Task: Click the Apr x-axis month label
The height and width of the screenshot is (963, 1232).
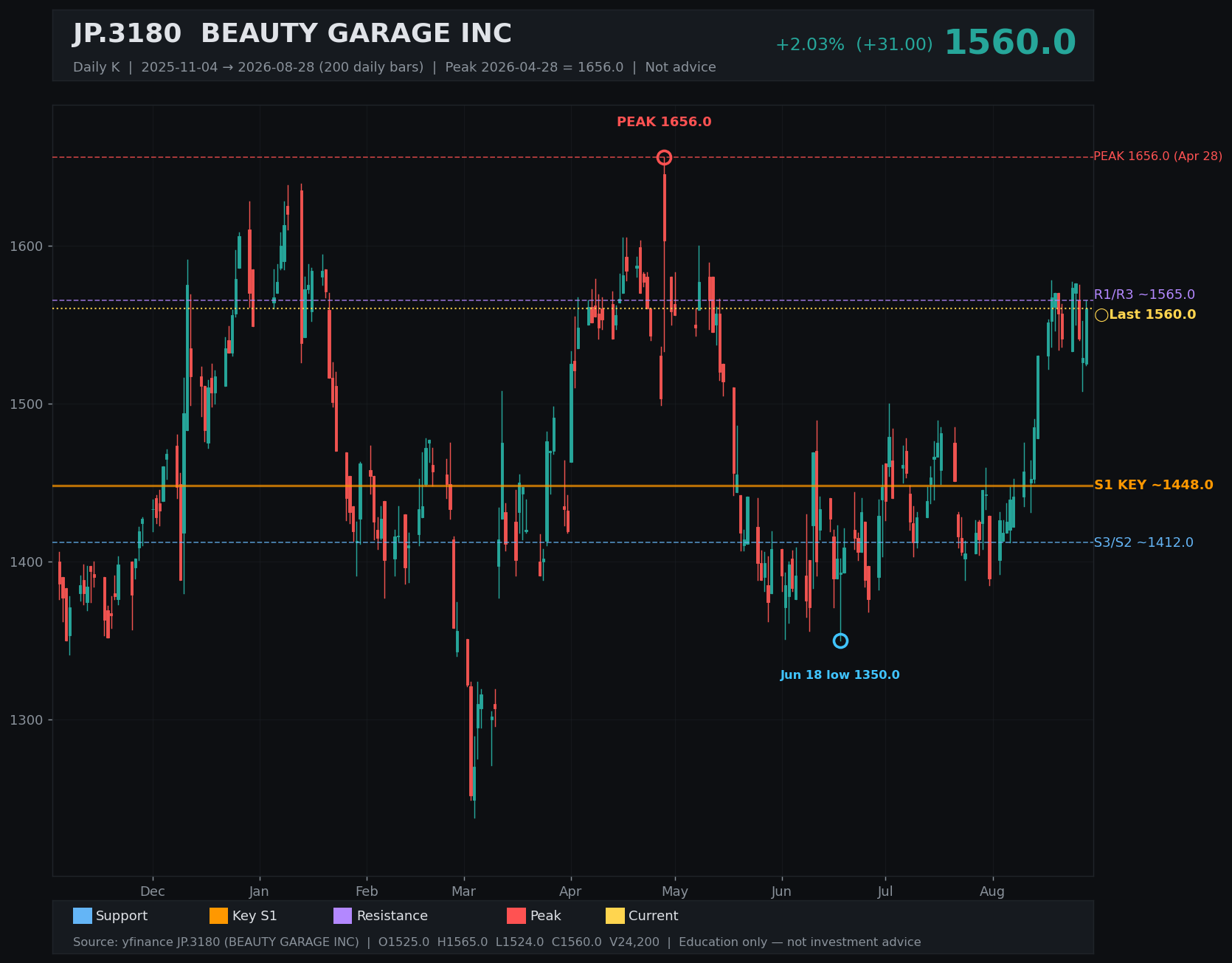Action: tap(570, 891)
